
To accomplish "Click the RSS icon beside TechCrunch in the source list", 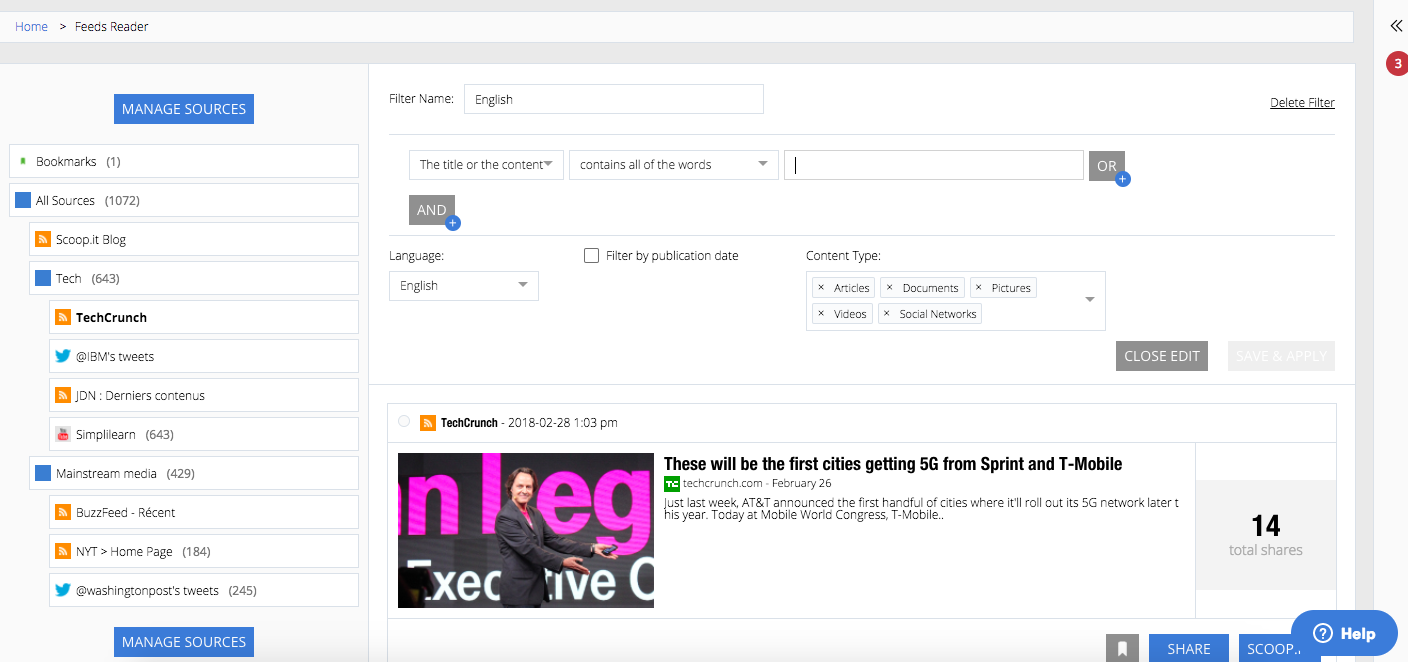I will coord(63,318).
